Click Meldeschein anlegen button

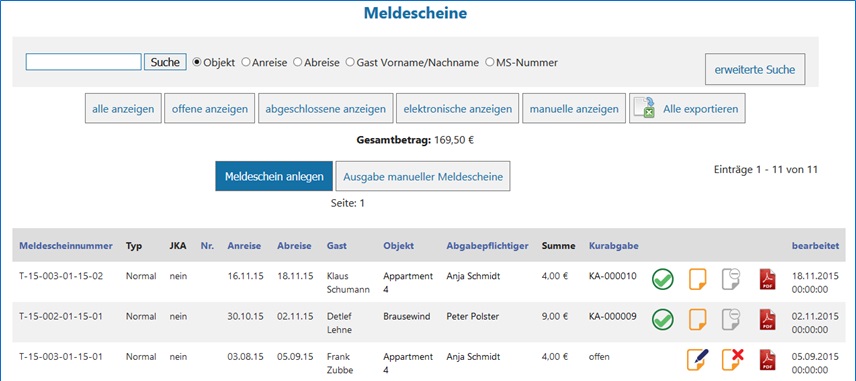(274, 176)
